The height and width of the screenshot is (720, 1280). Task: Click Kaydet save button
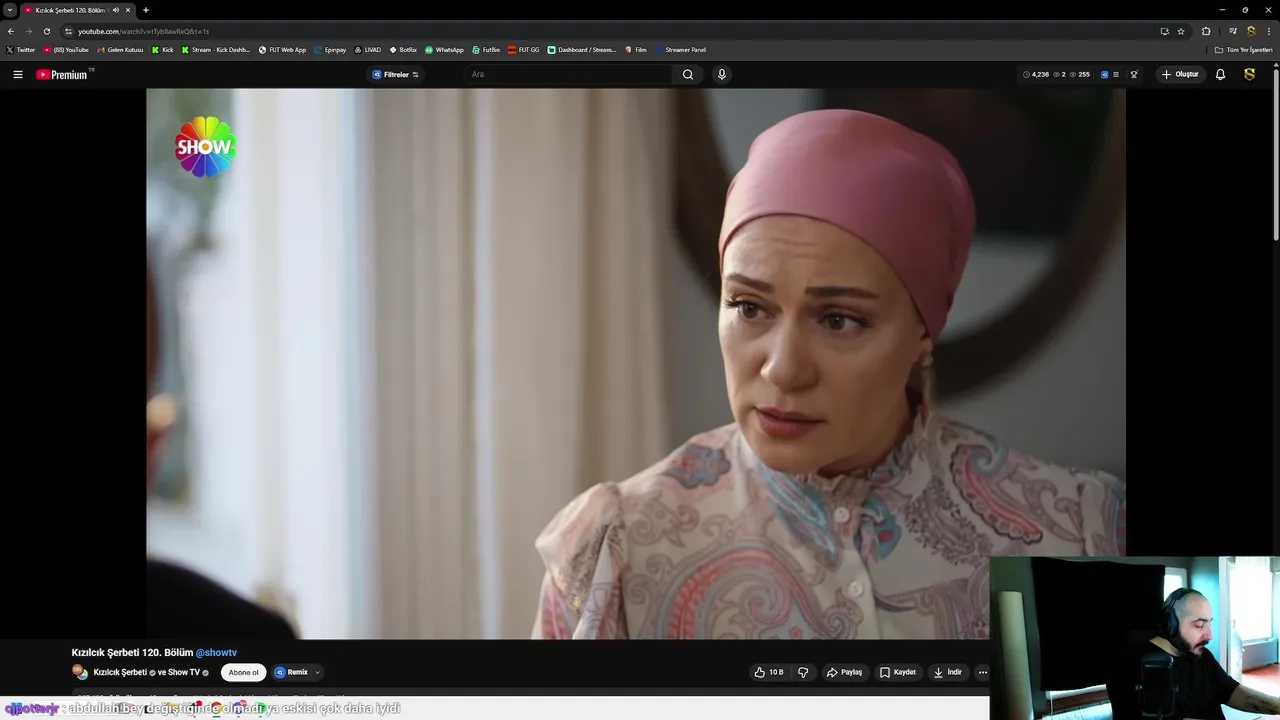pyautogui.click(x=898, y=672)
